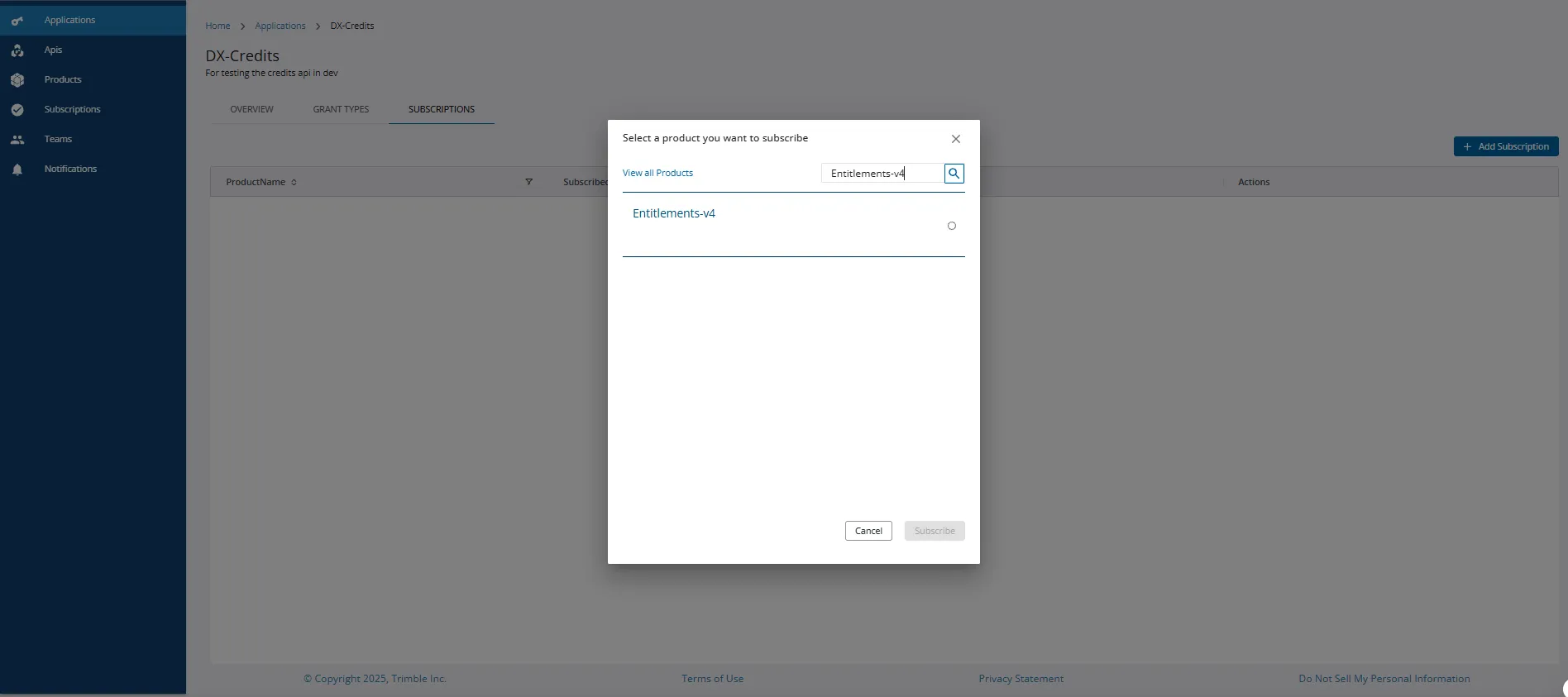Click the Home breadcrumb link

click(218, 26)
